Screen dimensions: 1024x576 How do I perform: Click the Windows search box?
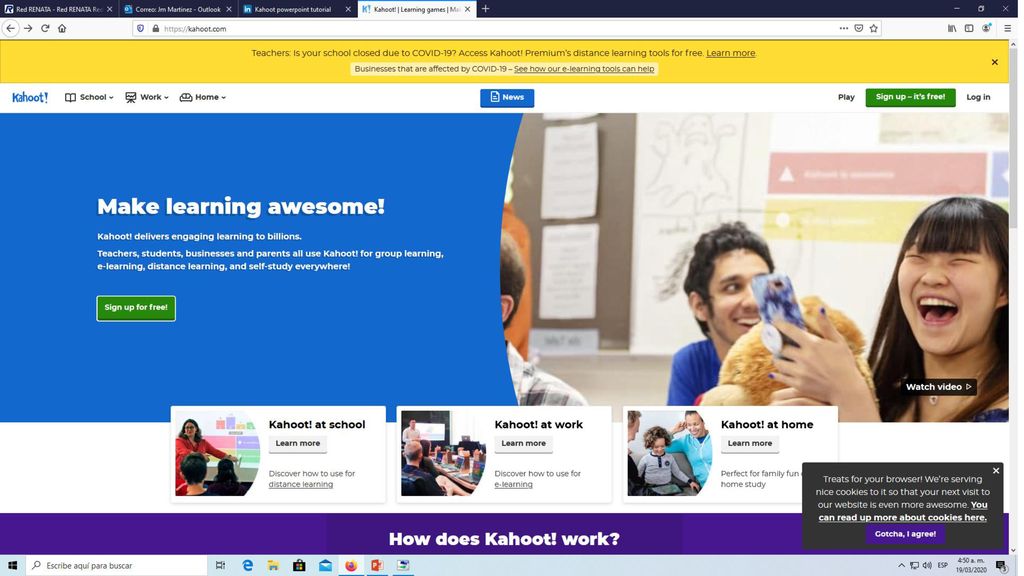point(116,565)
